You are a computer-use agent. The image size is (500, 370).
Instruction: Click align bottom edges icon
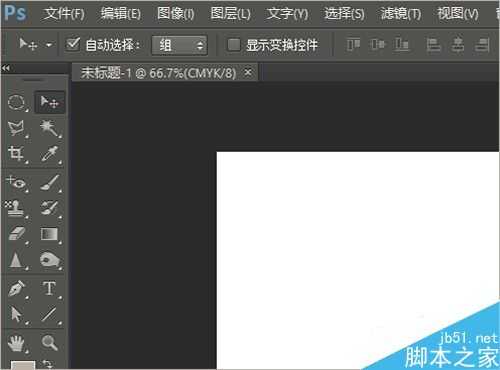(x=401, y=44)
